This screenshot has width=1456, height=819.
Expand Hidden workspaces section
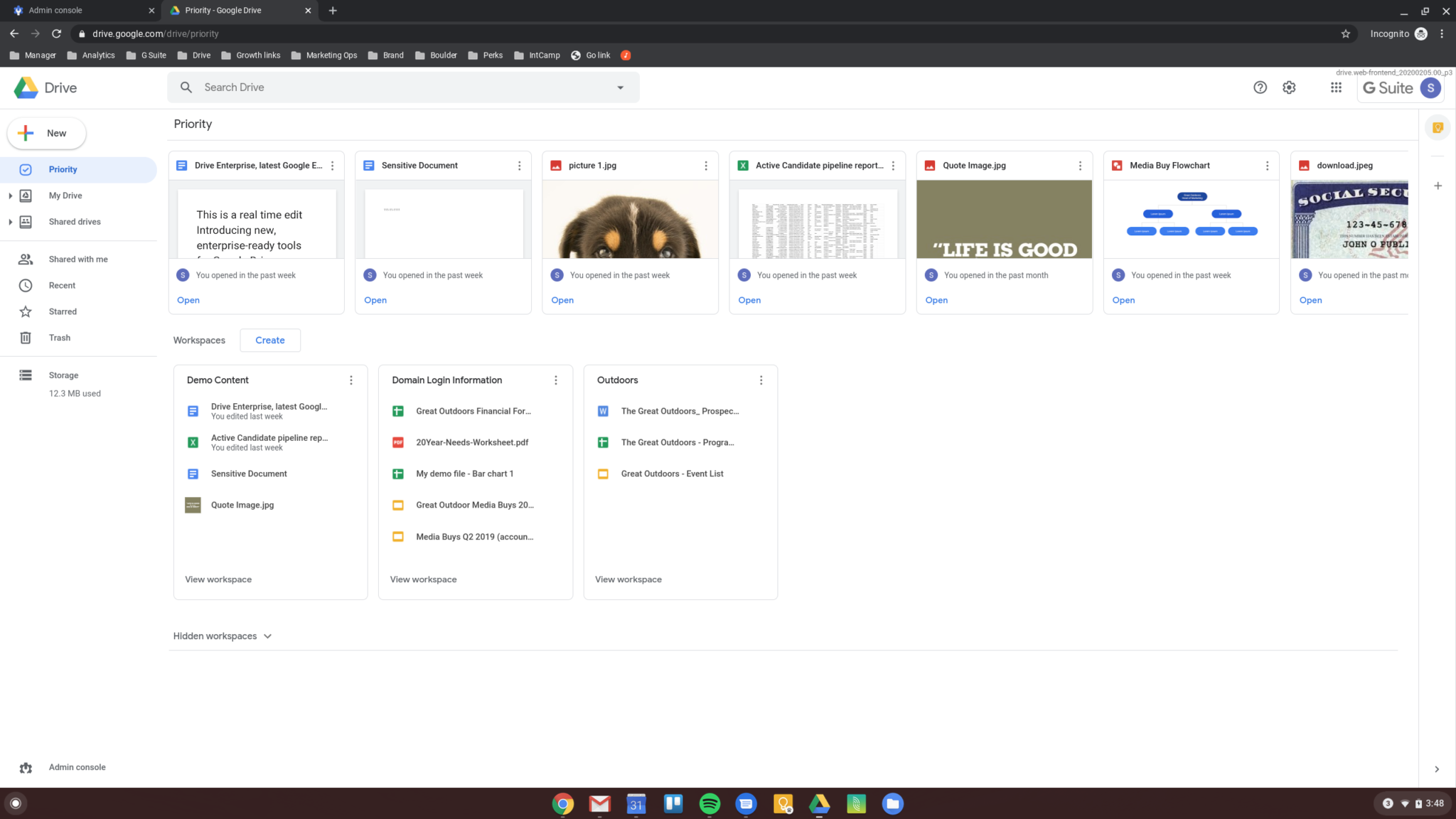pos(223,636)
